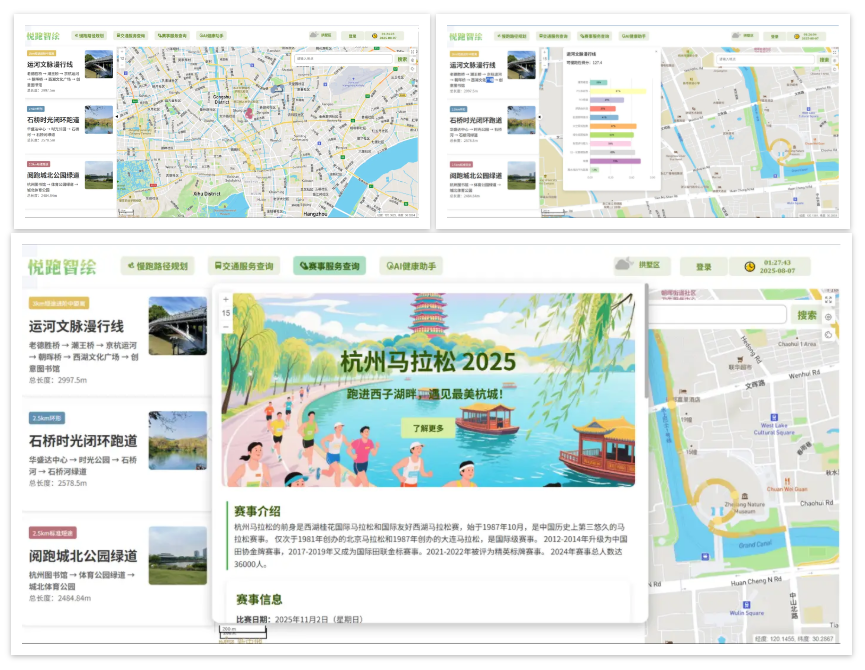This screenshot has height=670, width=865.
Task: Click fullscreen icon in bar chart screenshot
Action: [x=835, y=52]
